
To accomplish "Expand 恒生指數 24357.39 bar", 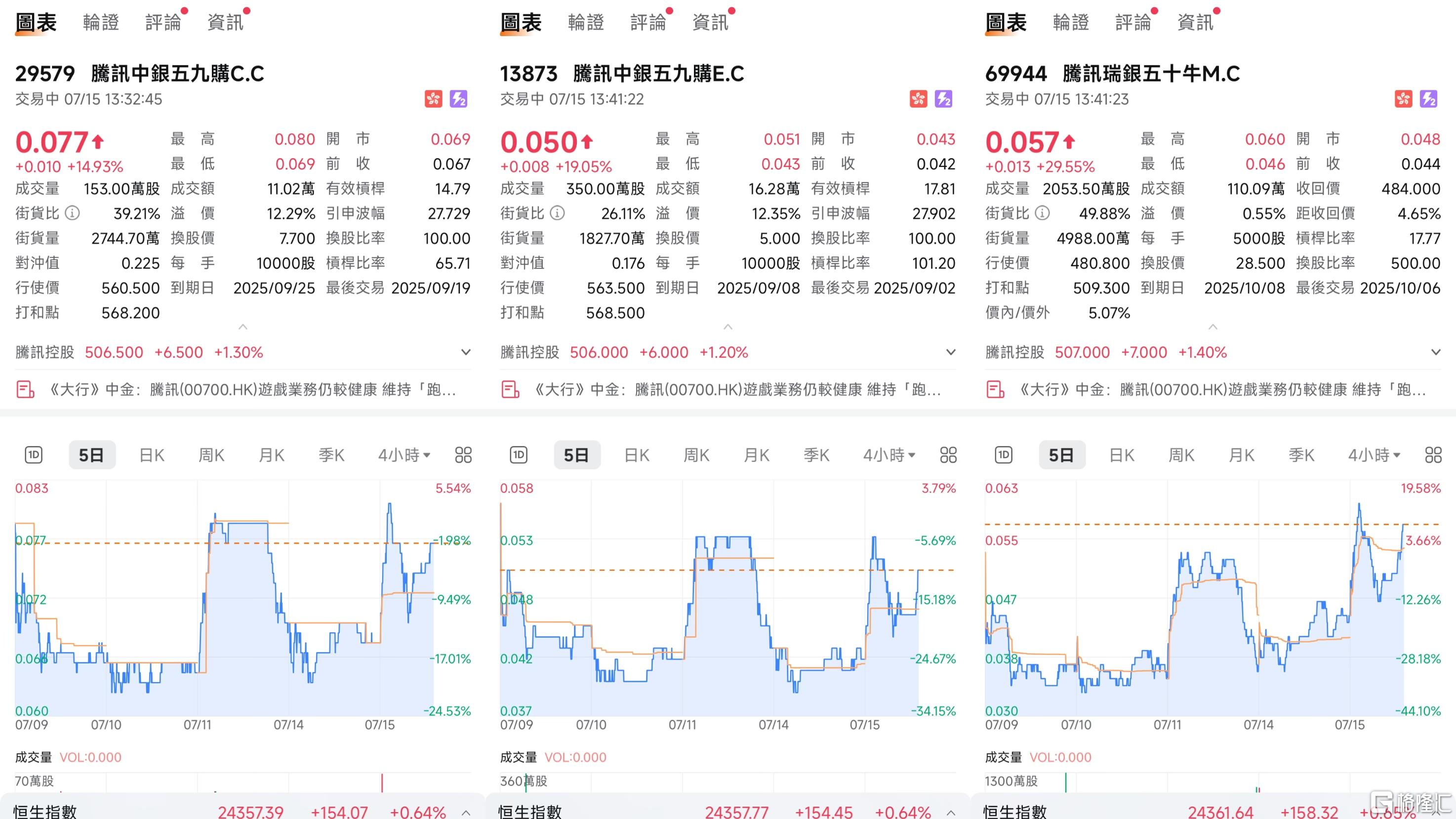I will pos(466,813).
